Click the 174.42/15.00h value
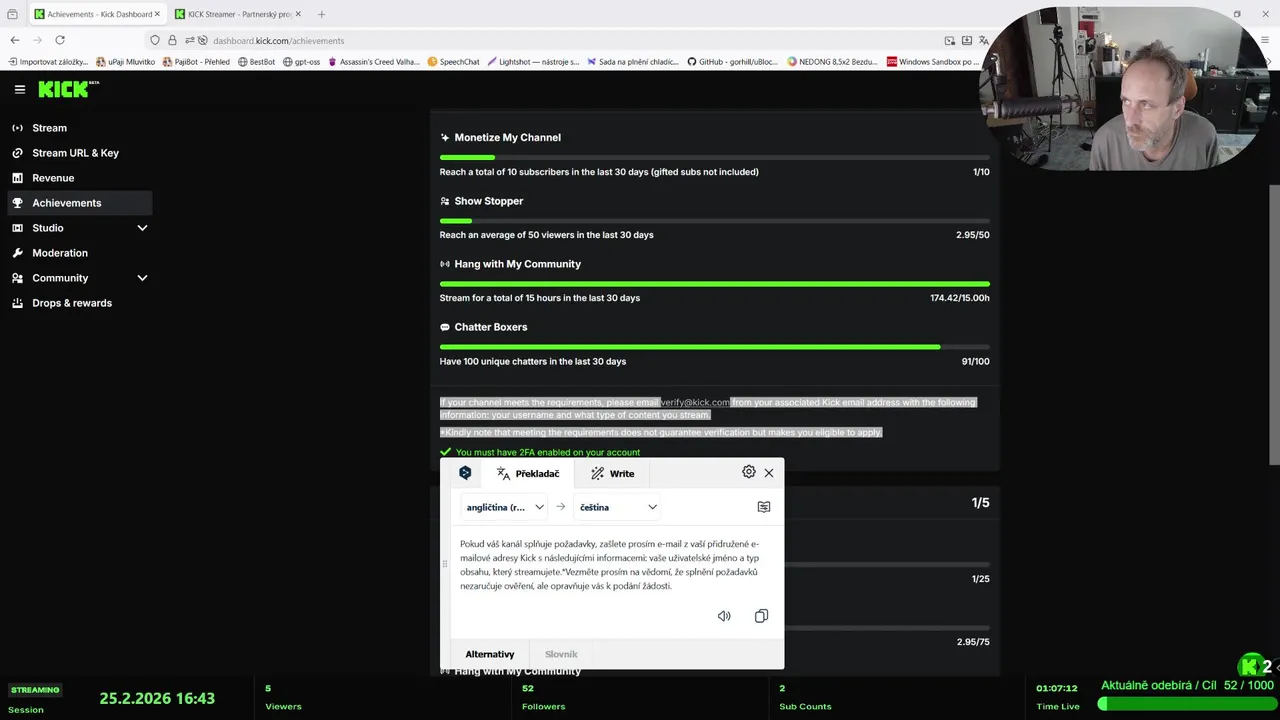Image resolution: width=1280 pixels, height=720 pixels. point(960,298)
